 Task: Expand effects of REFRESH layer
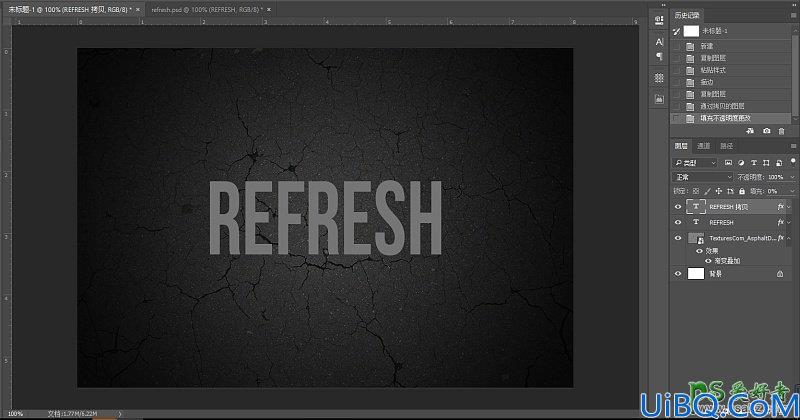pyautogui.click(x=789, y=223)
